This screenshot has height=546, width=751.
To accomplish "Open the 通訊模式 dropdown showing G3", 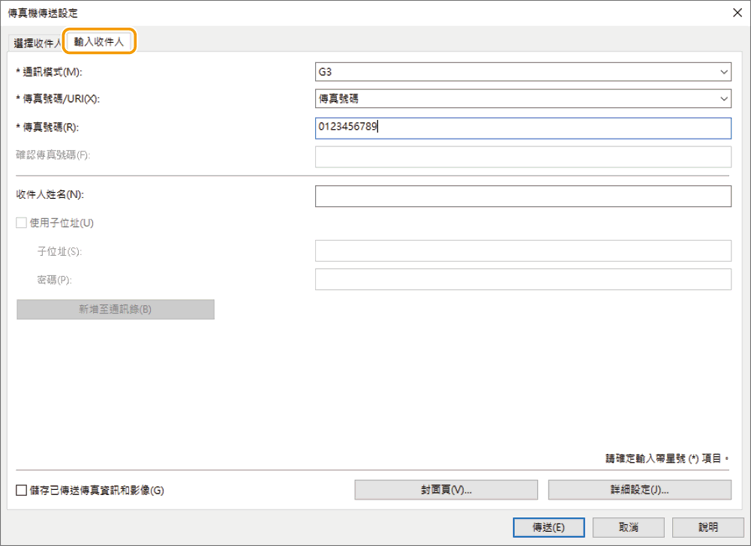I will click(x=523, y=72).
